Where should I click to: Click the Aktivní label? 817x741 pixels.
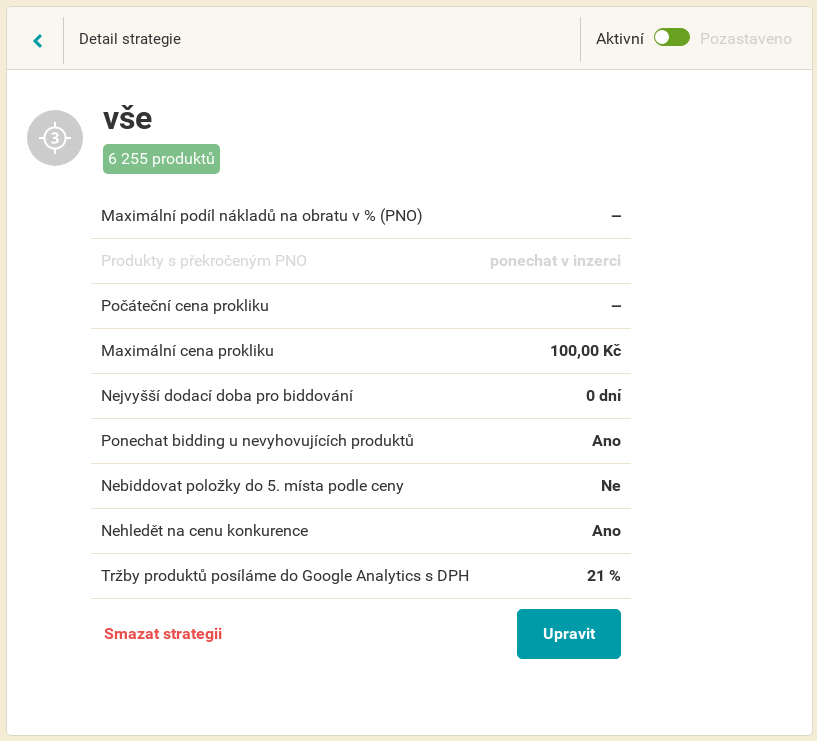point(620,39)
